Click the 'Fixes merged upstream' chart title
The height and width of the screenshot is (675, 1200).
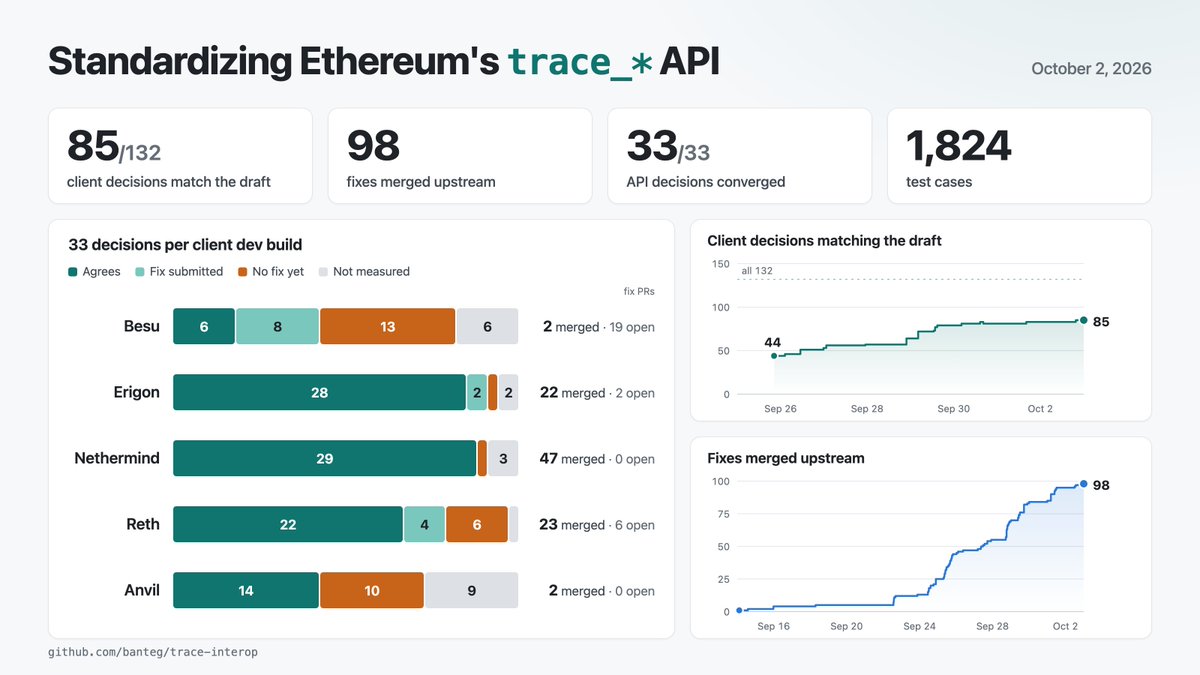(x=786, y=458)
